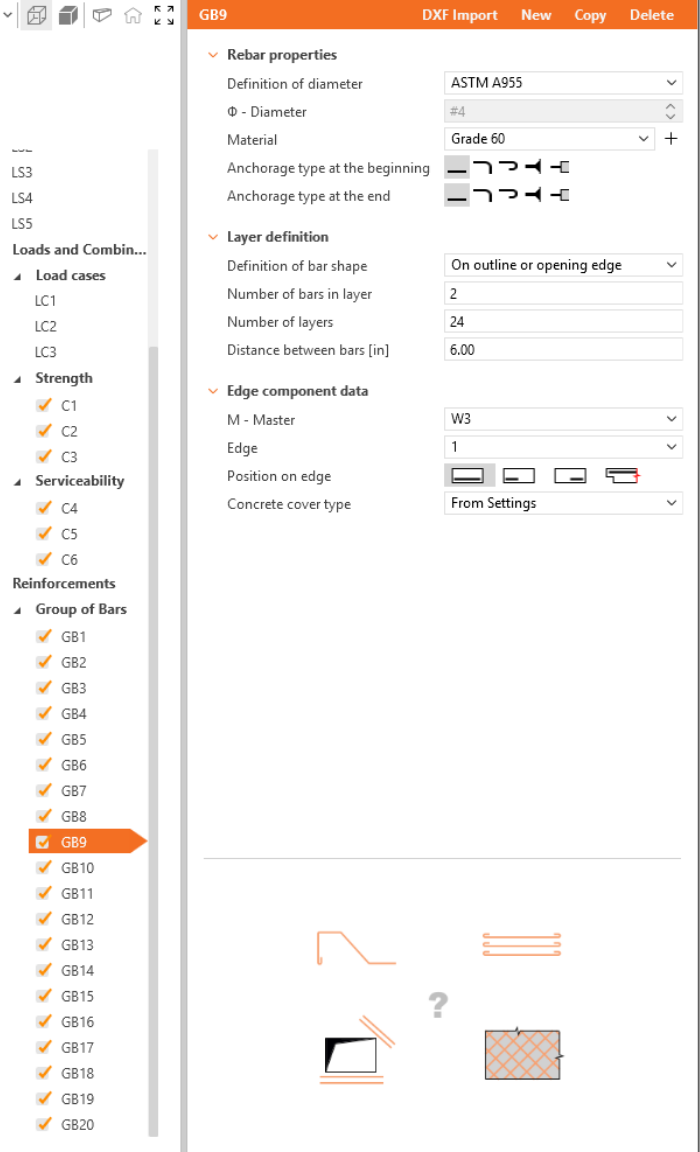Click the Copy button
The image size is (700, 1152).
click(x=590, y=15)
